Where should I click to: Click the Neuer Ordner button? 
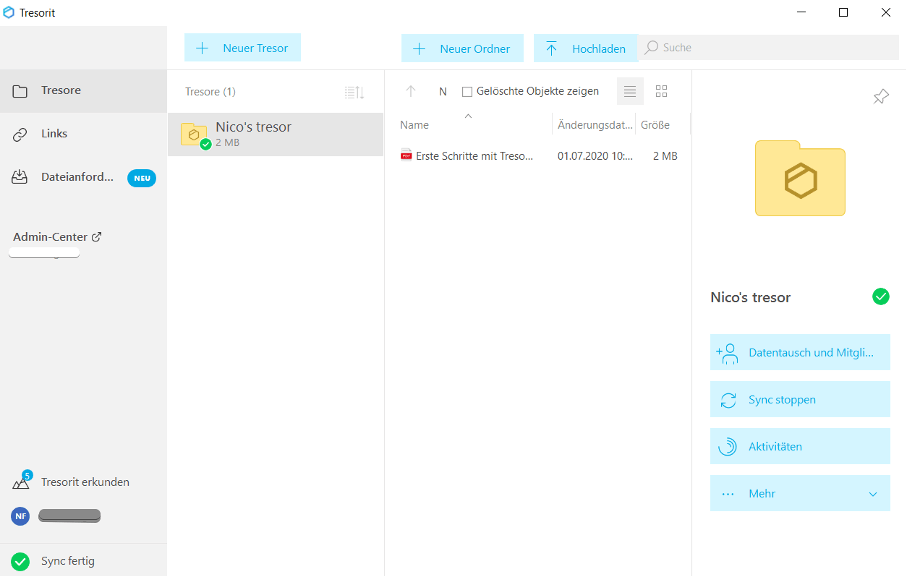(462, 49)
